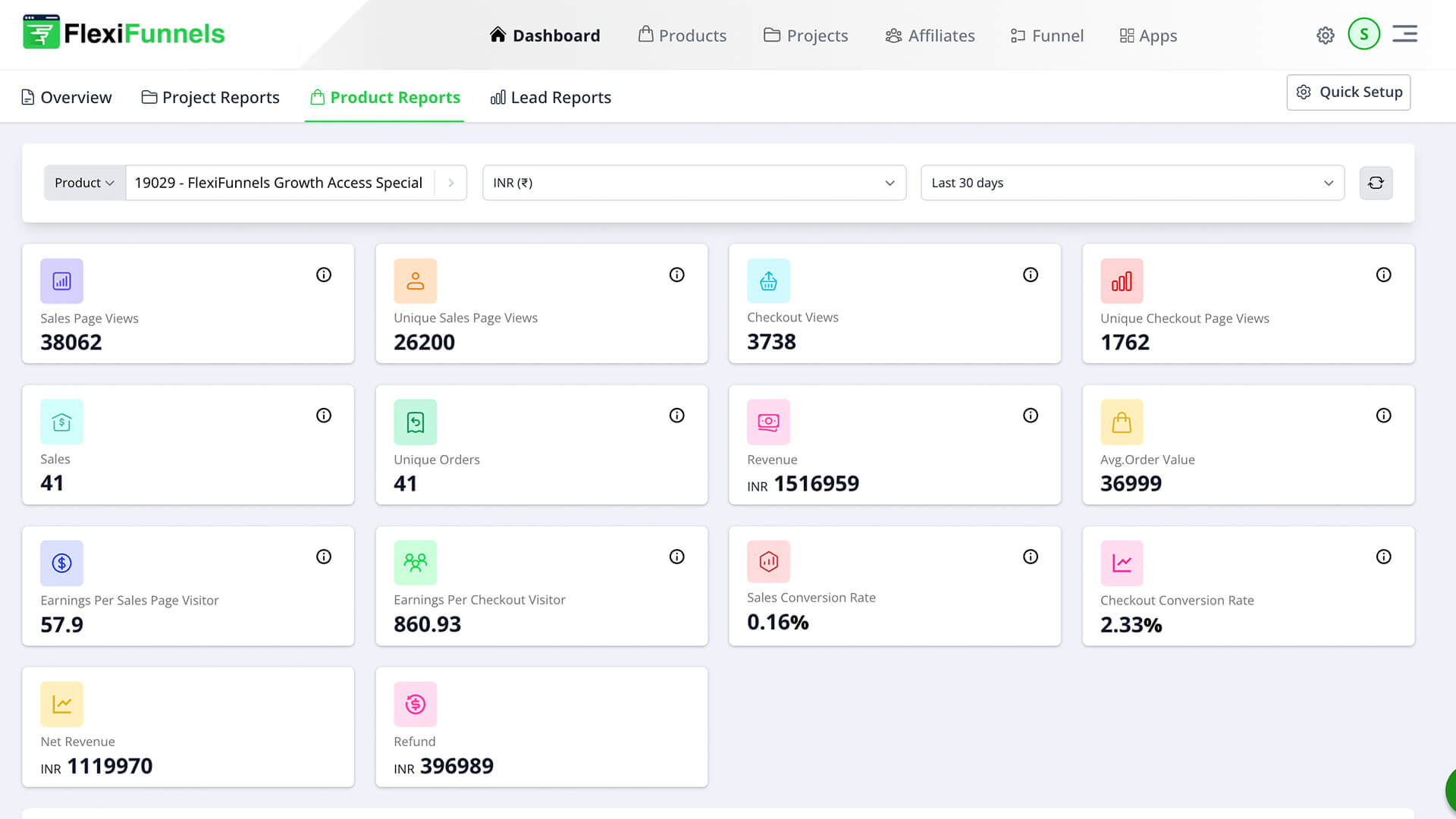This screenshot has width=1456, height=819.
Task: Click the Refund rupee icon
Action: click(x=416, y=704)
